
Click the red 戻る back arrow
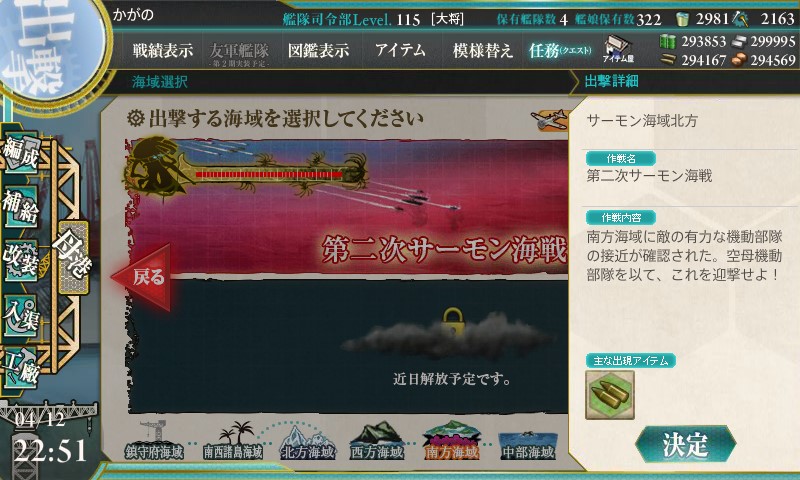(x=142, y=277)
